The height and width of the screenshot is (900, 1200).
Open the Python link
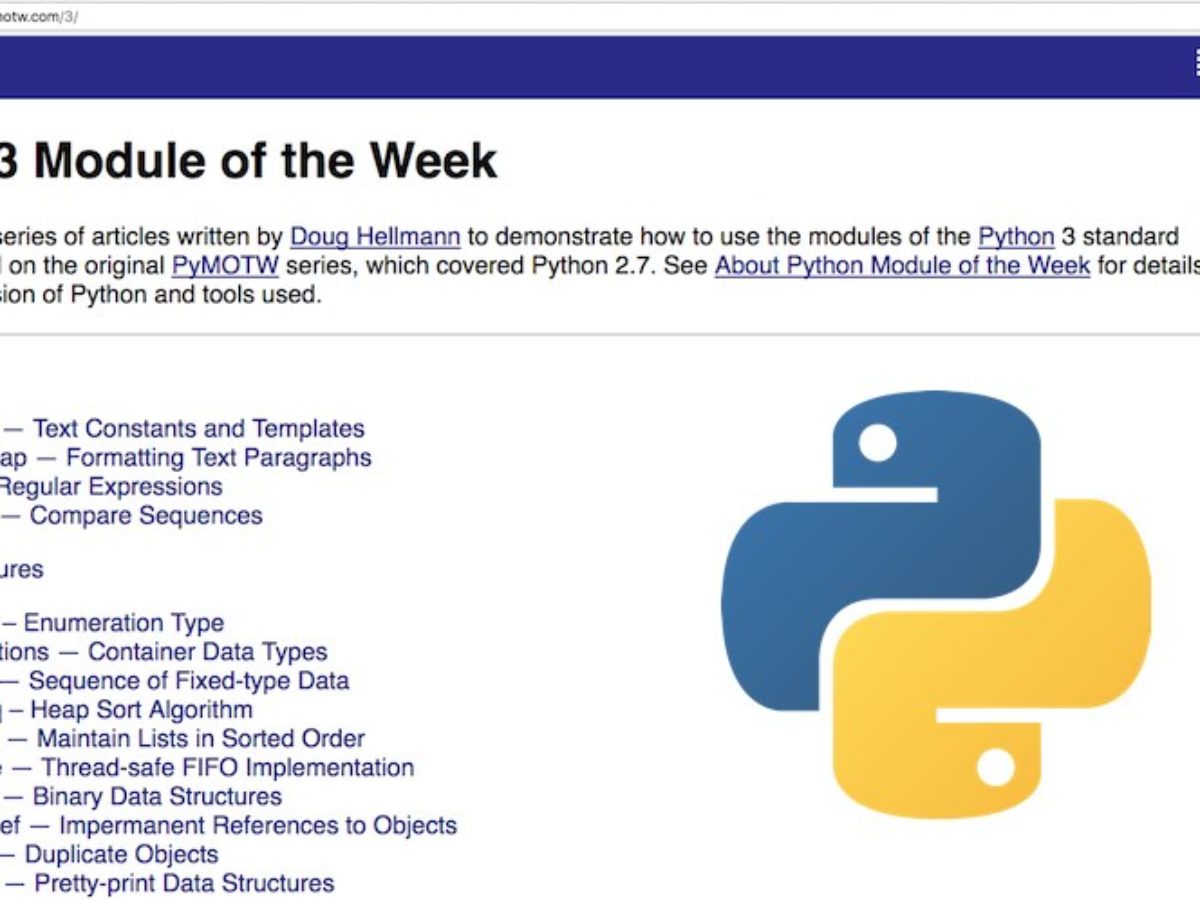tap(1015, 237)
